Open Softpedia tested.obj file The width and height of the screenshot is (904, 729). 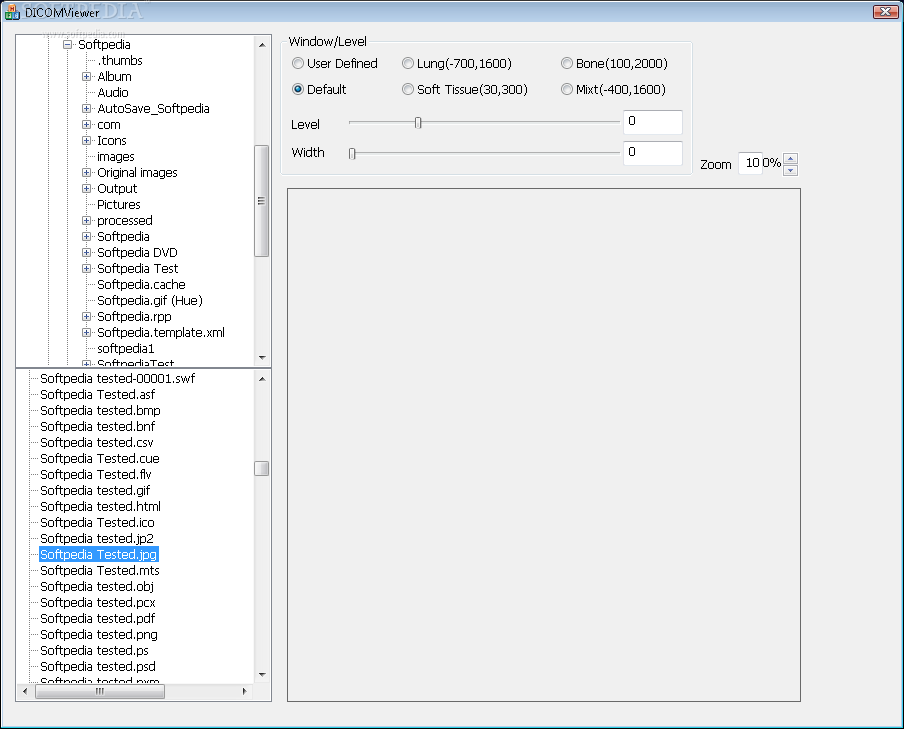[x=97, y=587]
